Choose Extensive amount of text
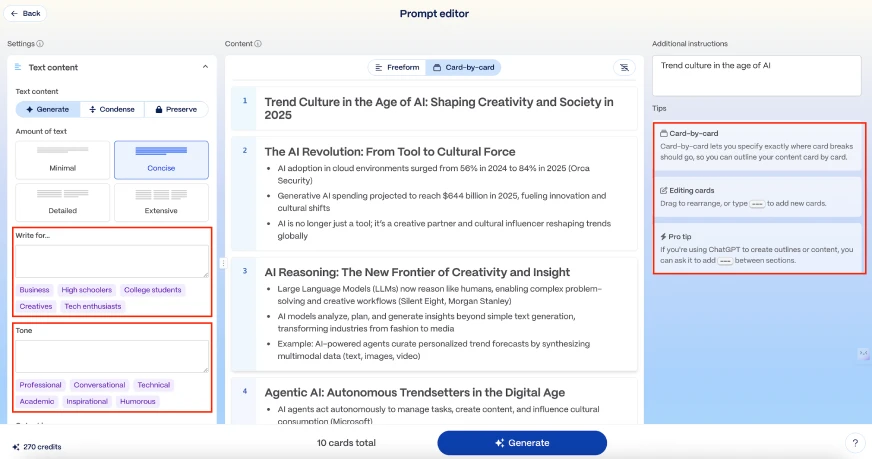The image size is (872, 459). [161, 203]
